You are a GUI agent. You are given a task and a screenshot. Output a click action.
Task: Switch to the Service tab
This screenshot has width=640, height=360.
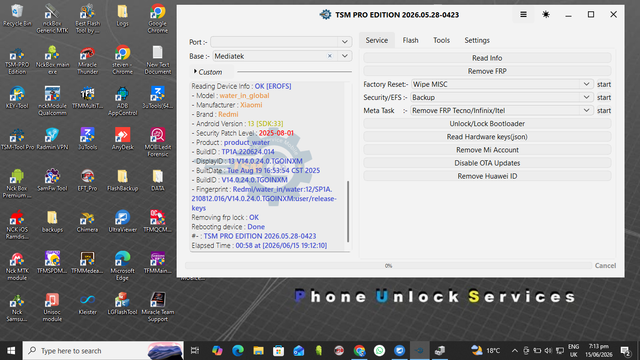coord(377,40)
